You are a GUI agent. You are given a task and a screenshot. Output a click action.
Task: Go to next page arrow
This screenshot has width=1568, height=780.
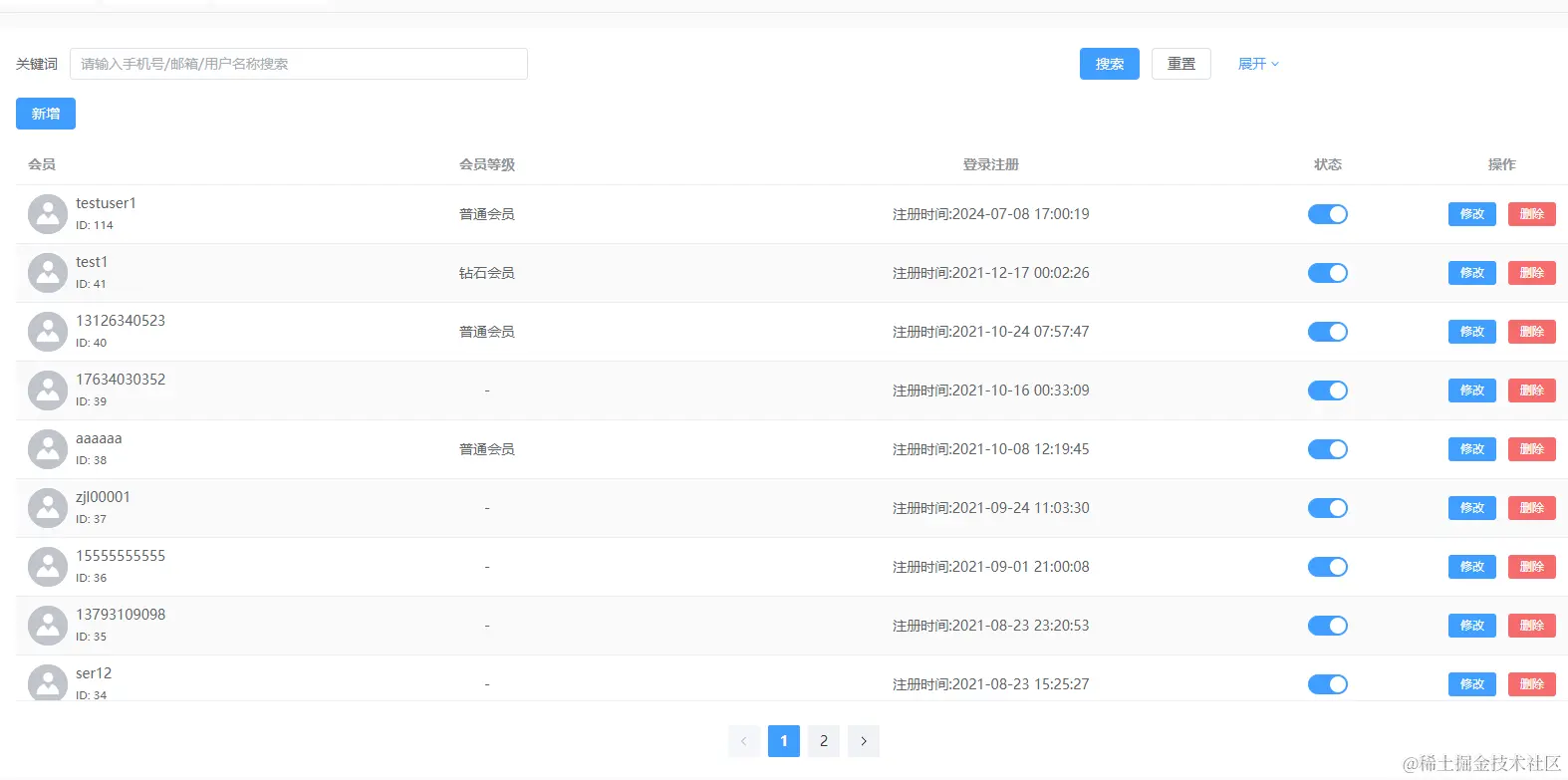coord(864,741)
